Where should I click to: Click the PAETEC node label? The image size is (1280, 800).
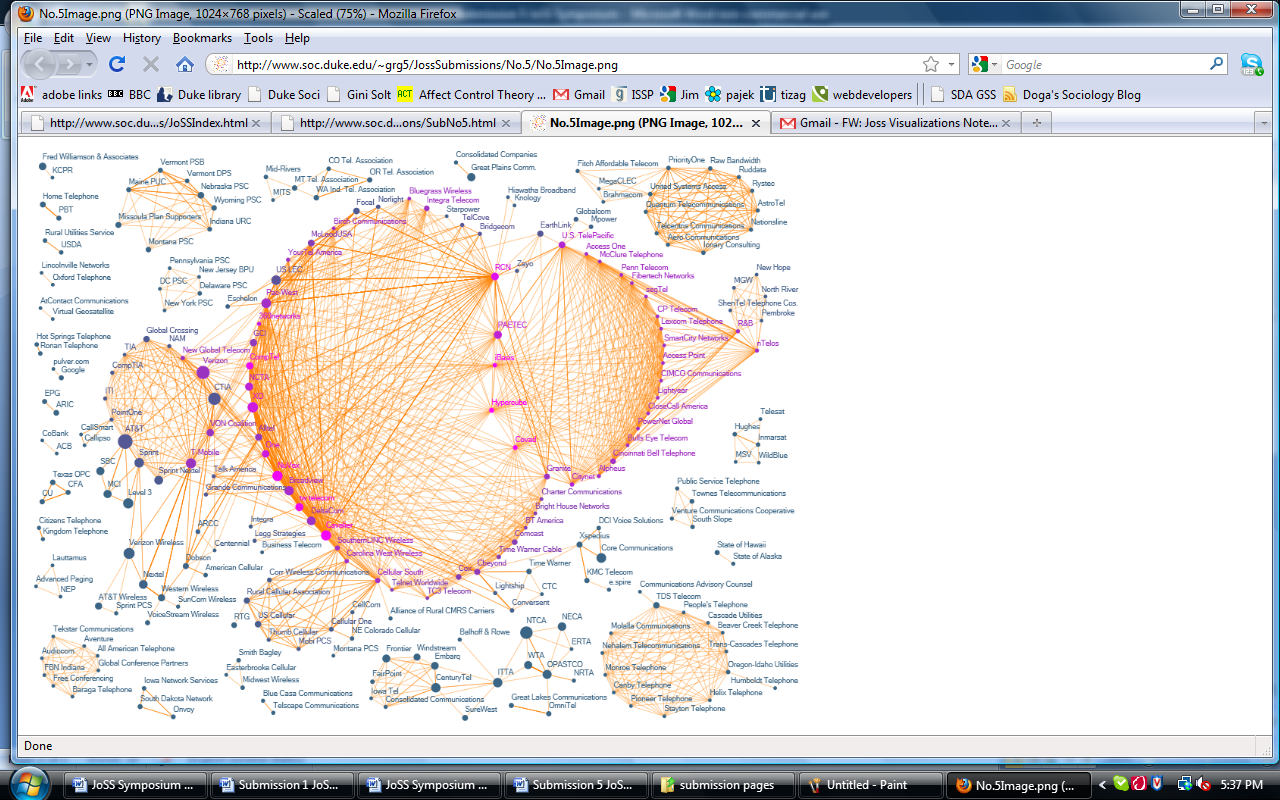(512, 325)
